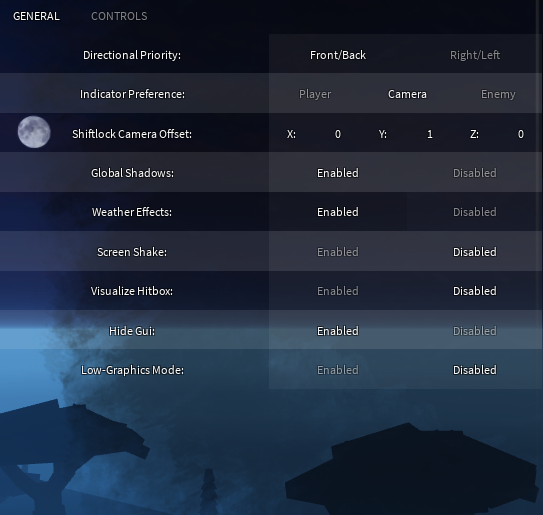Click the Screen Shake label
Image resolution: width=543 pixels, height=515 pixels.
(132, 252)
